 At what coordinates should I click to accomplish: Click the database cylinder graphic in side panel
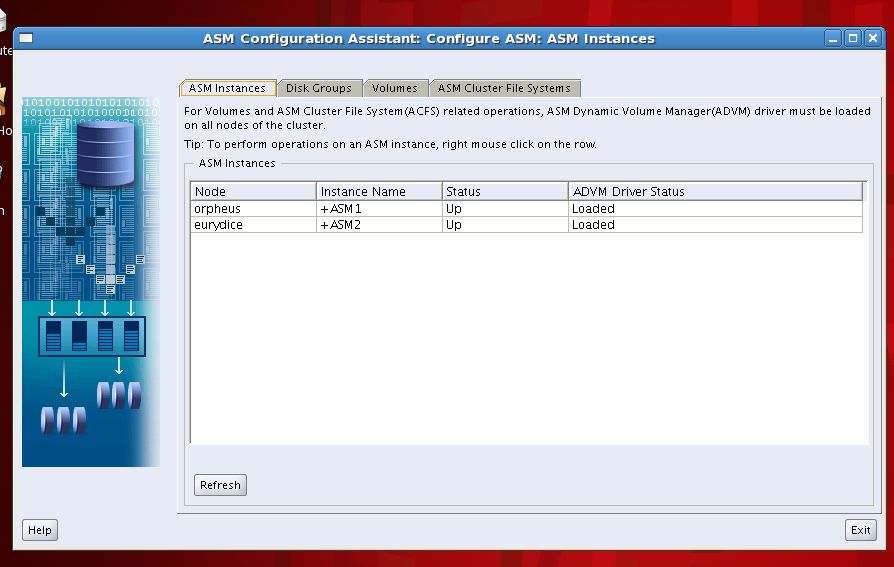click(x=105, y=153)
